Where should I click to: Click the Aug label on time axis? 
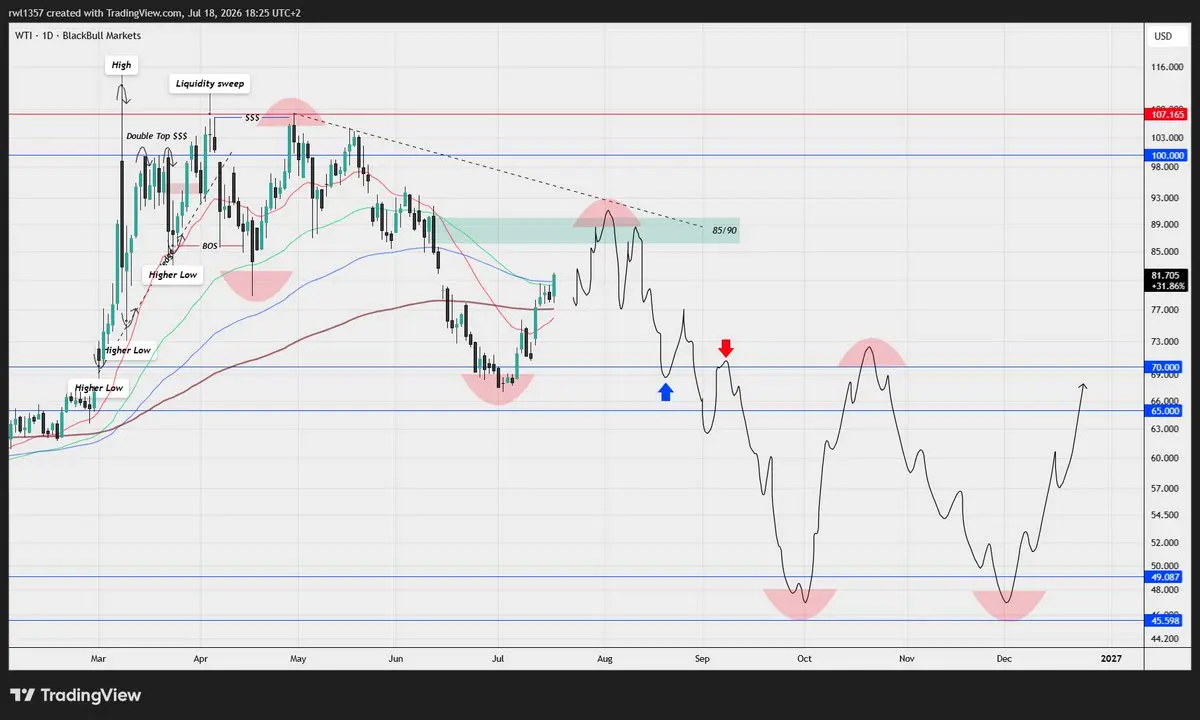(603, 659)
